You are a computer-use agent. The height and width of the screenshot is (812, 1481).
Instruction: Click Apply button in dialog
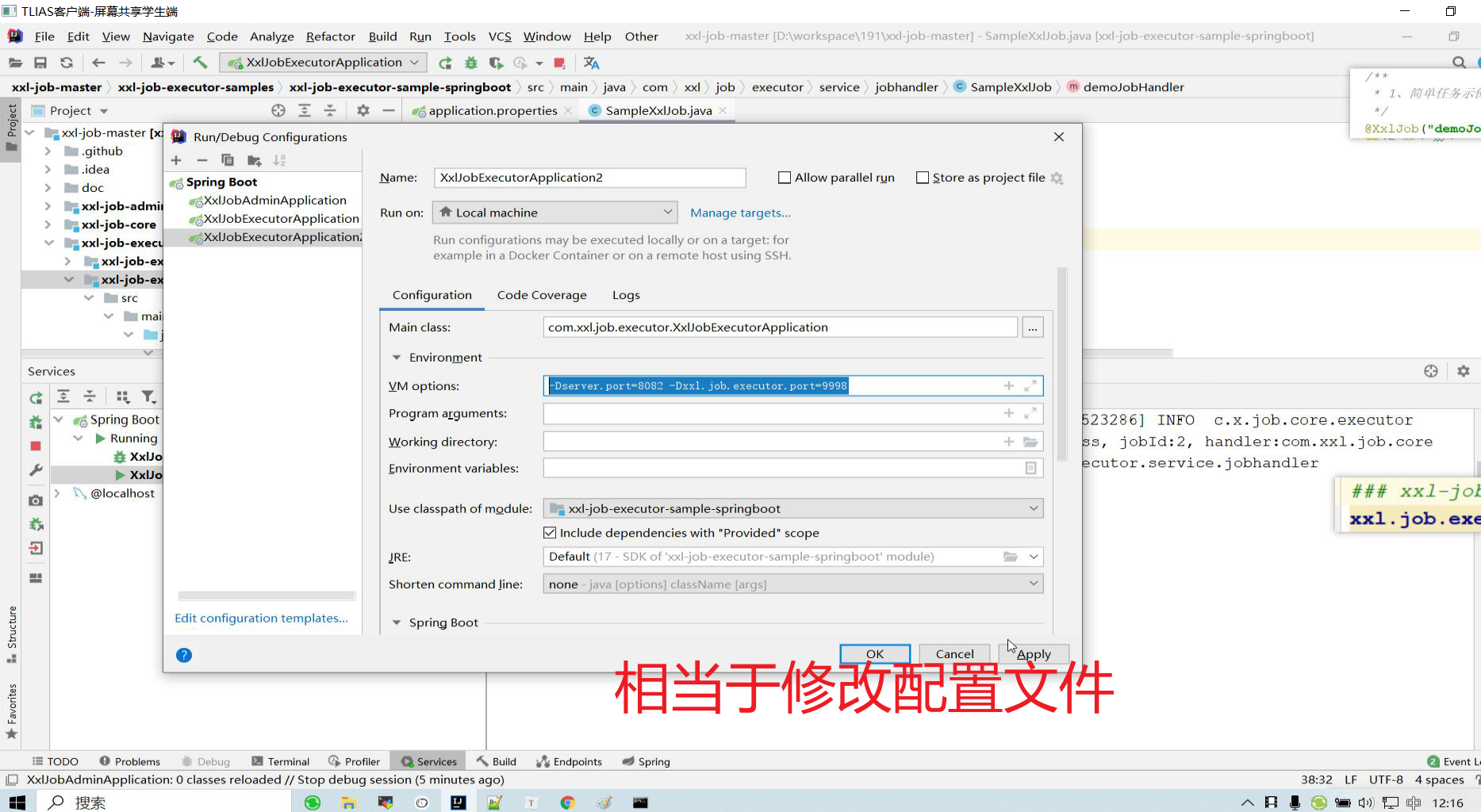tap(1034, 654)
